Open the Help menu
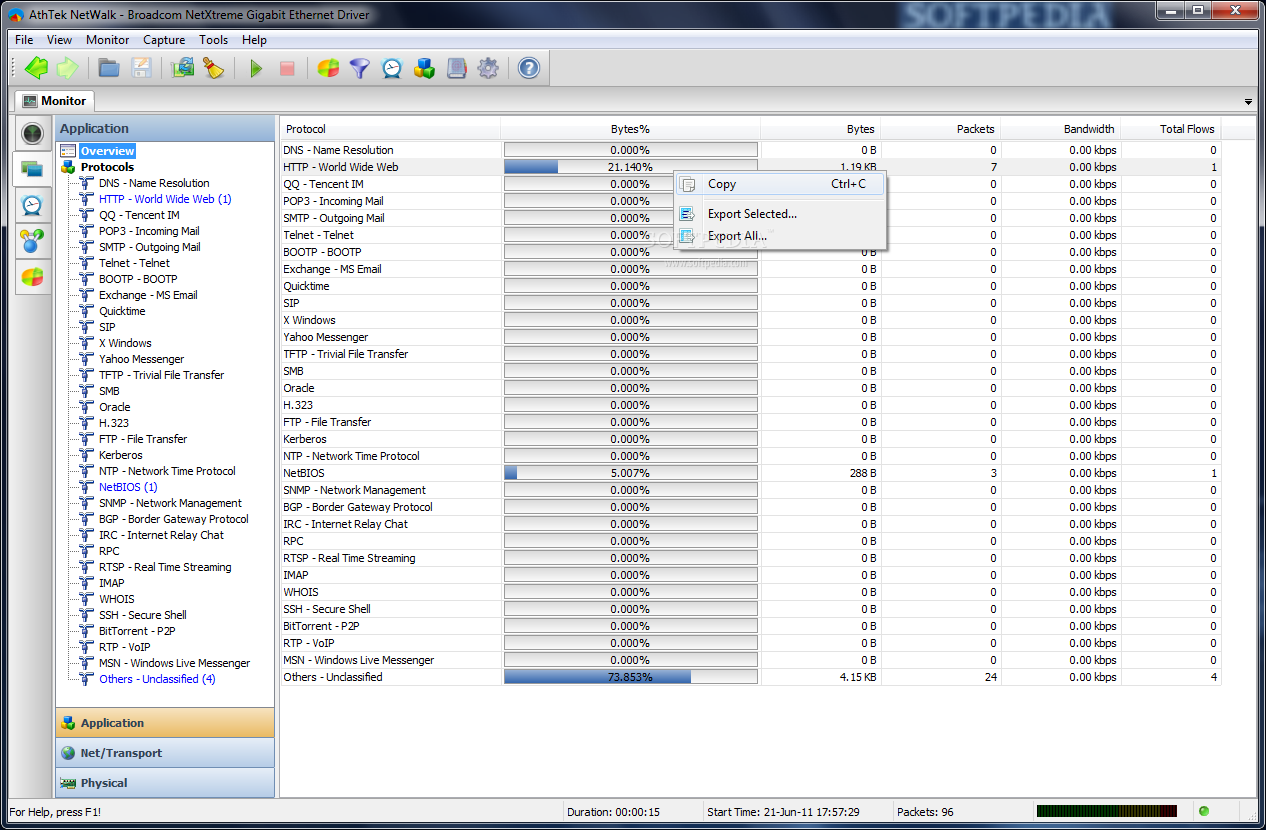 pyautogui.click(x=254, y=40)
